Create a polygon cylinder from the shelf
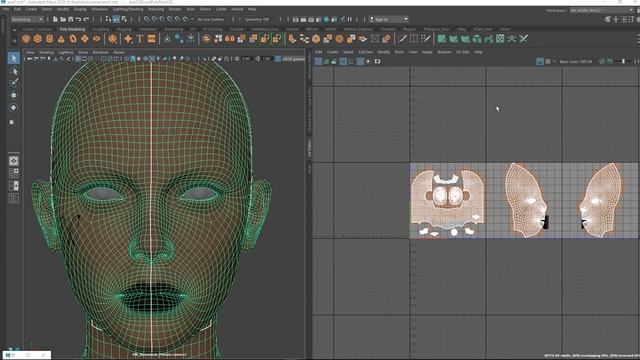The height and width of the screenshot is (360, 640). point(49,39)
